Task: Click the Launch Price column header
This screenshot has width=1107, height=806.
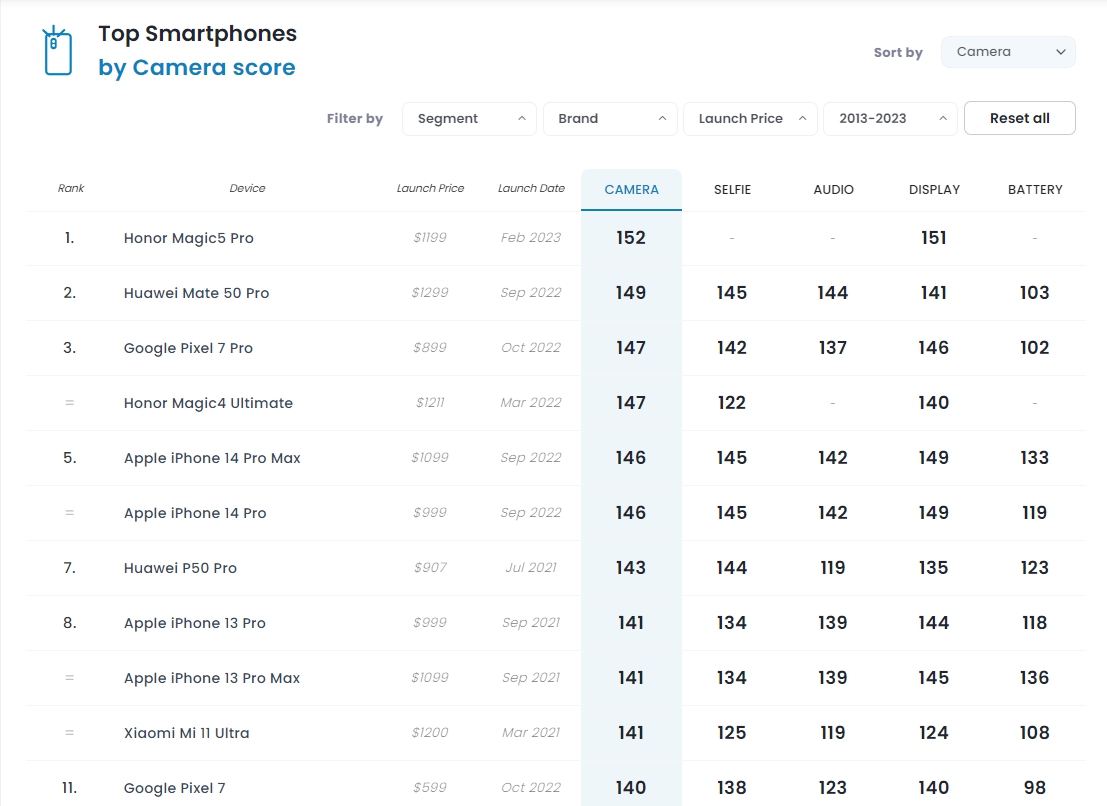Action: tap(430, 188)
